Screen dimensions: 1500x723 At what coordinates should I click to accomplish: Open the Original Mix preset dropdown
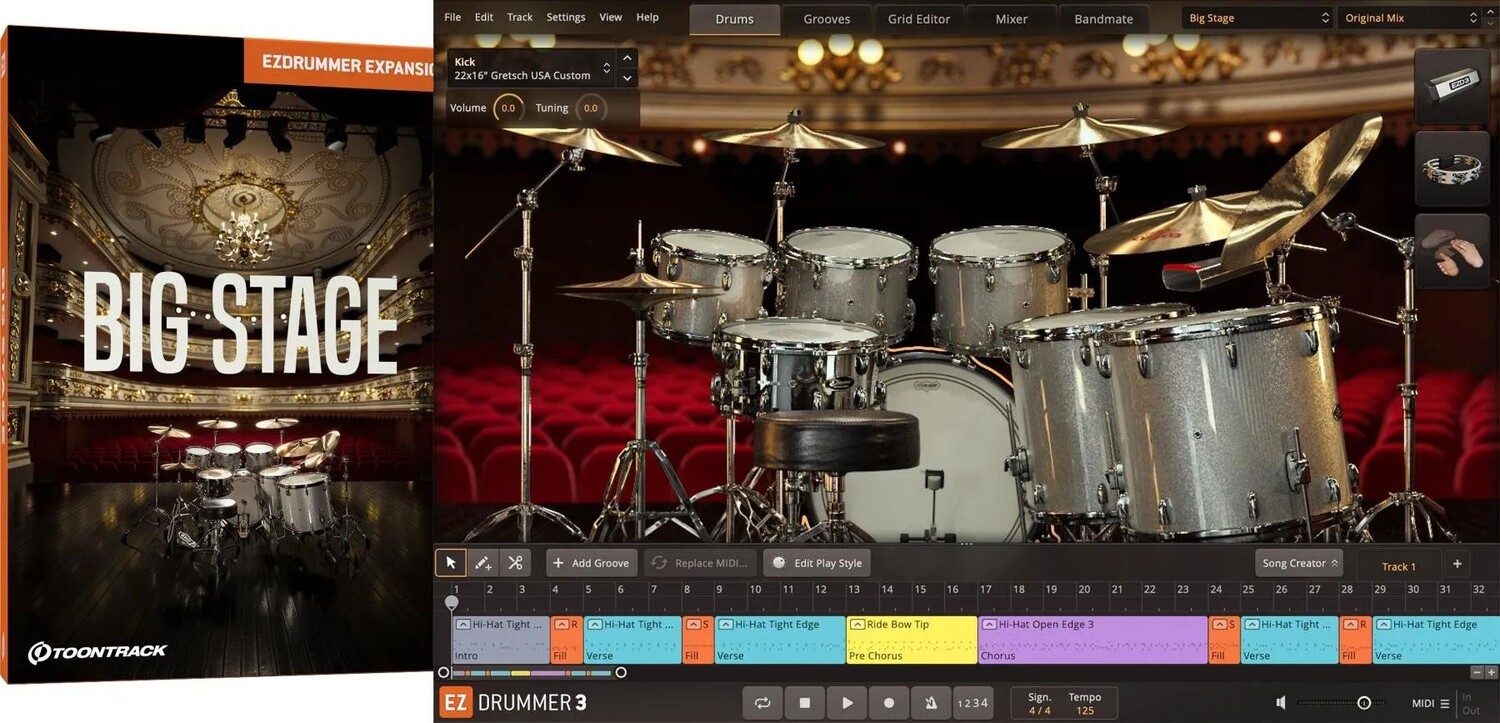[x=1410, y=18]
